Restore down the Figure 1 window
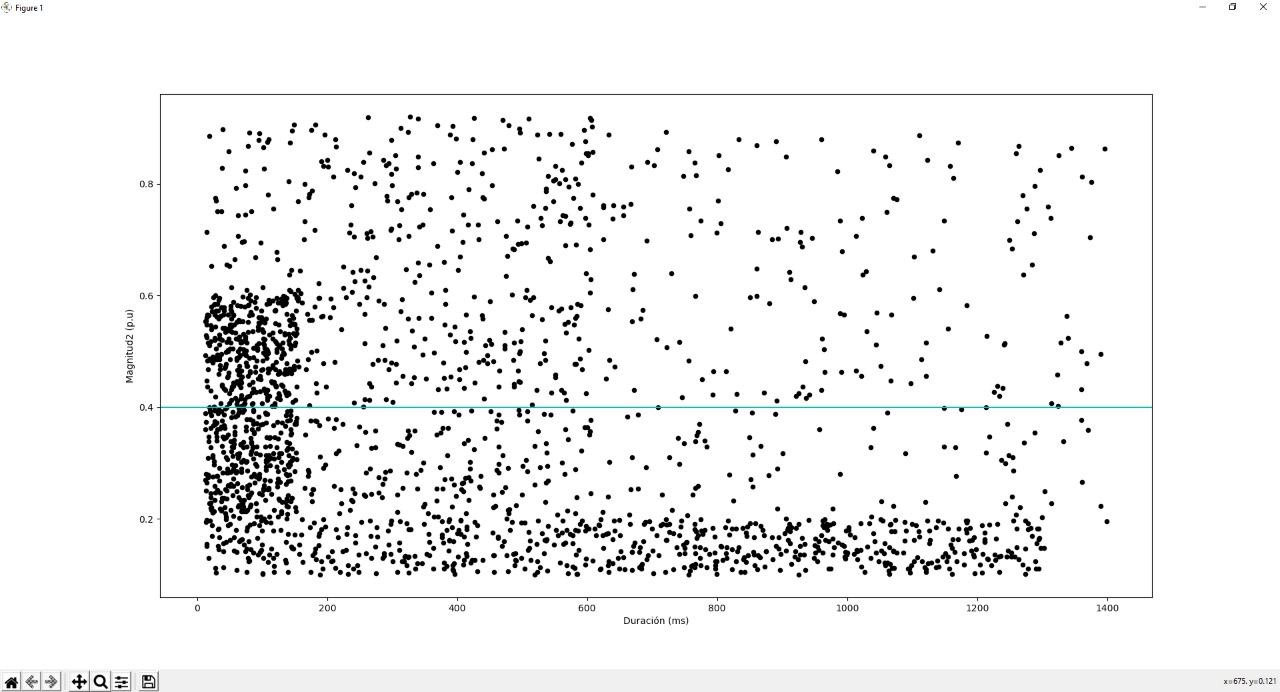This screenshot has height=692, width=1280. [1232, 7]
